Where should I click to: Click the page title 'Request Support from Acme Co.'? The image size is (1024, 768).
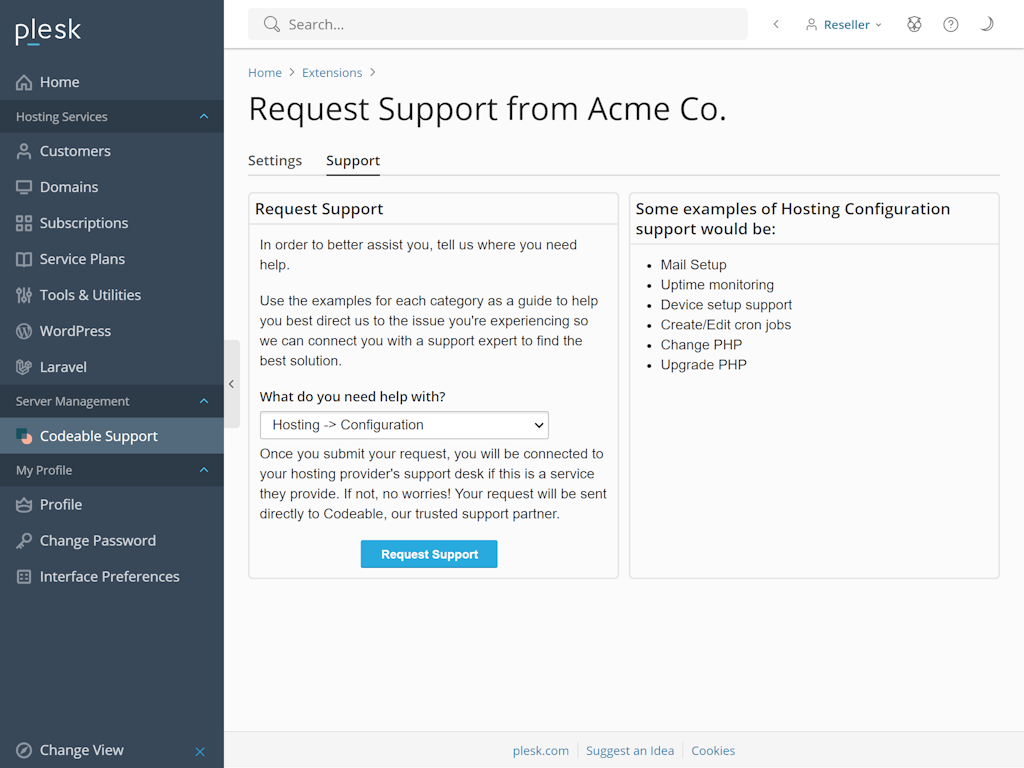(x=487, y=109)
